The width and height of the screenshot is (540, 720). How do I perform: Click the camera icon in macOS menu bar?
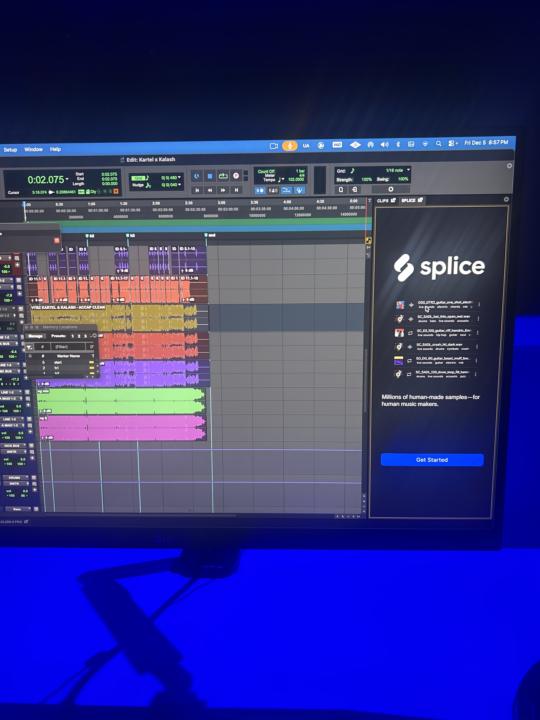tap(274, 146)
